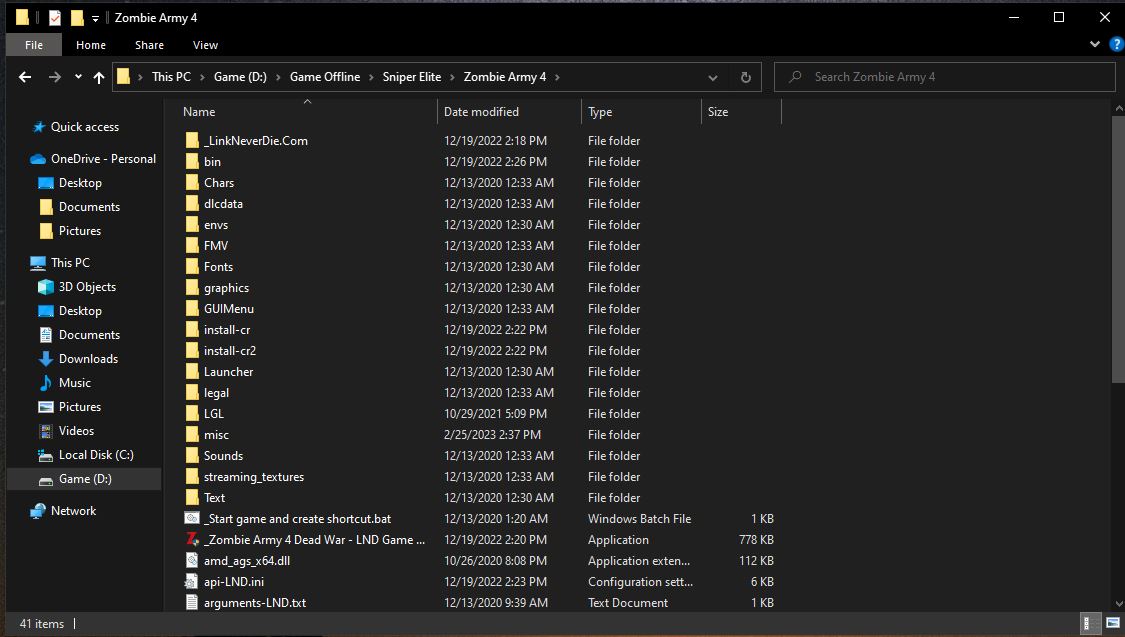Open the File menu
This screenshot has height=637, width=1125.
point(33,45)
